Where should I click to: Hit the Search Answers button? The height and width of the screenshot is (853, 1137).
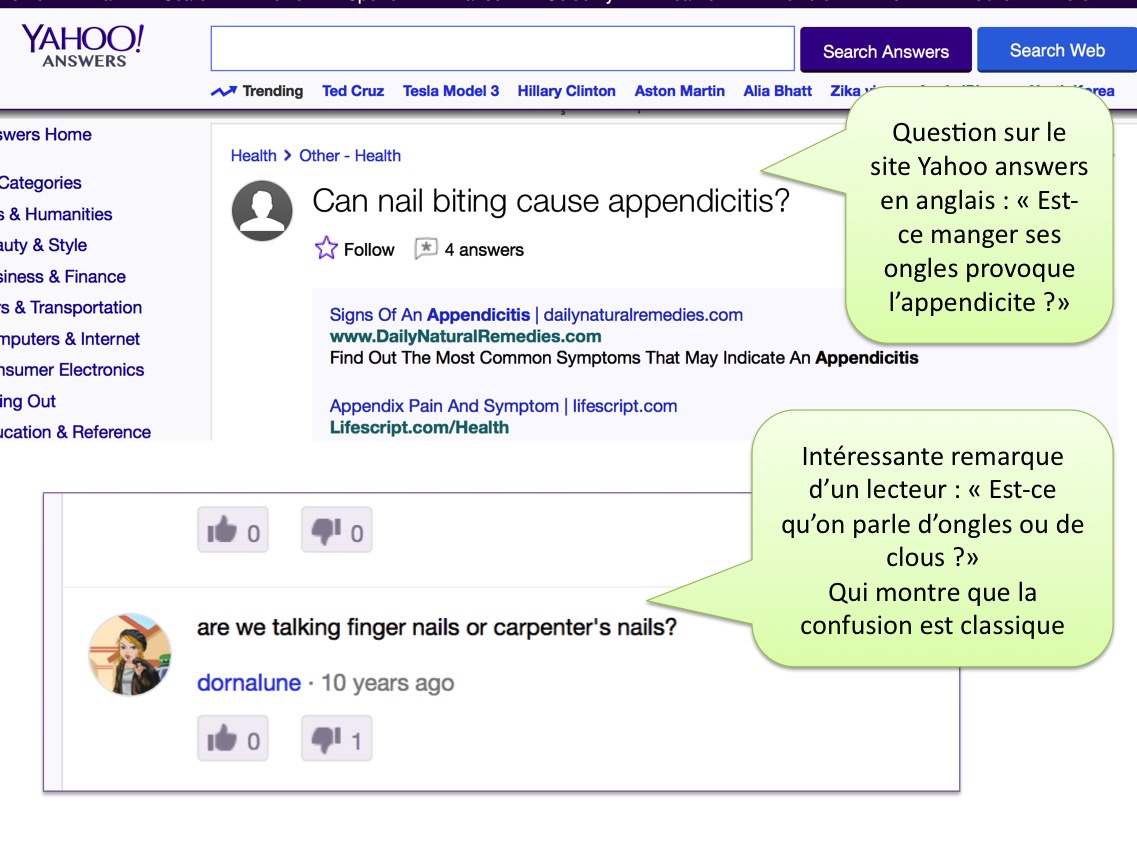click(885, 51)
